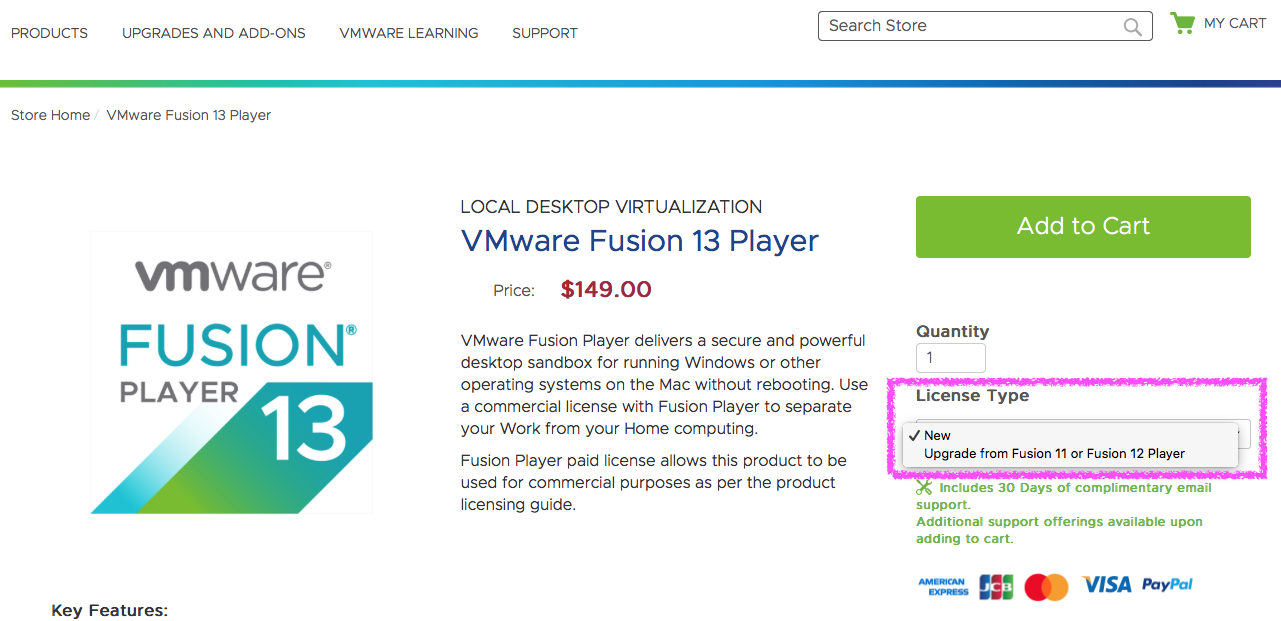Select the New license type option
The width and height of the screenshot is (1281, 621).
click(x=938, y=435)
